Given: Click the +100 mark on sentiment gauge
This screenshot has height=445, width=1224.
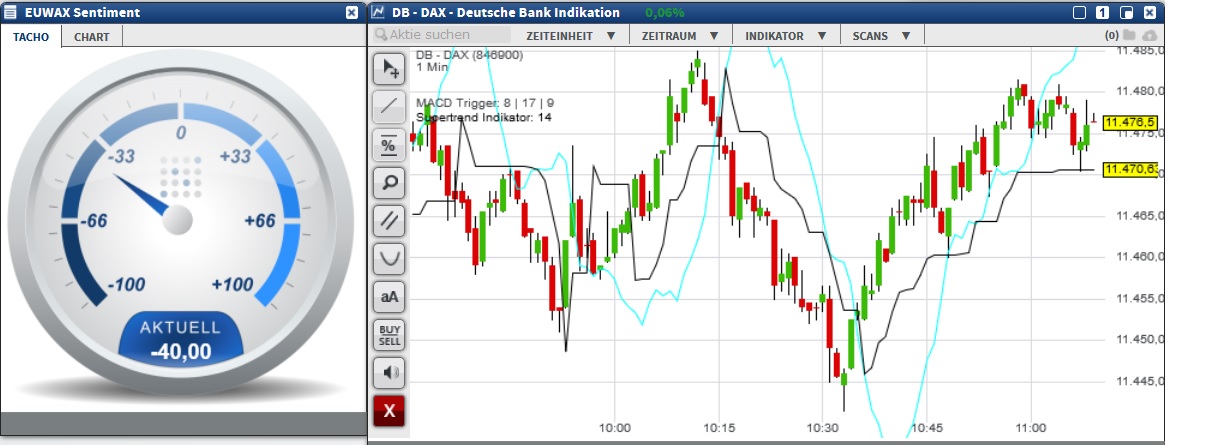Looking at the screenshot, I should click(x=232, y=285).
